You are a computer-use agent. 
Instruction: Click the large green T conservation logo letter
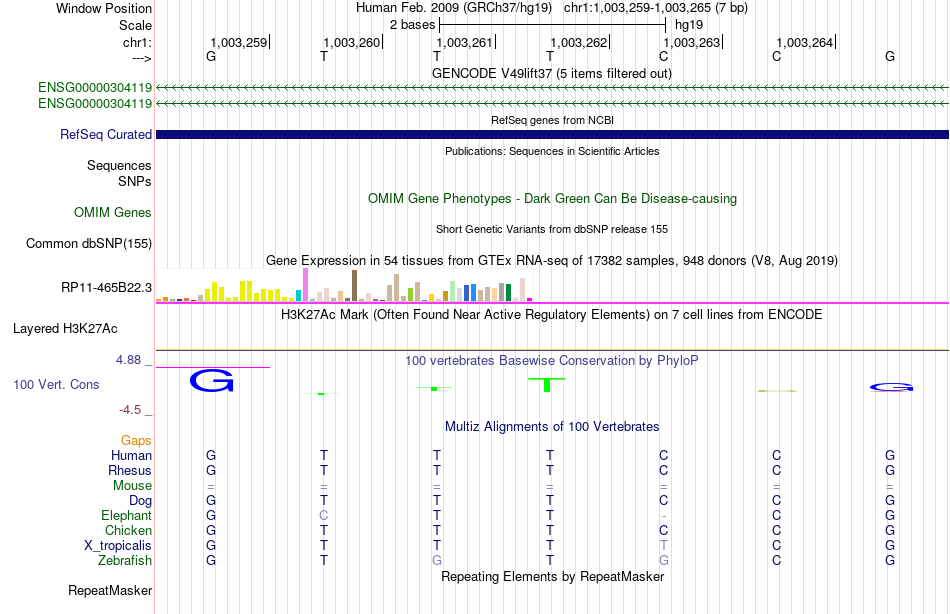(547, 385)
